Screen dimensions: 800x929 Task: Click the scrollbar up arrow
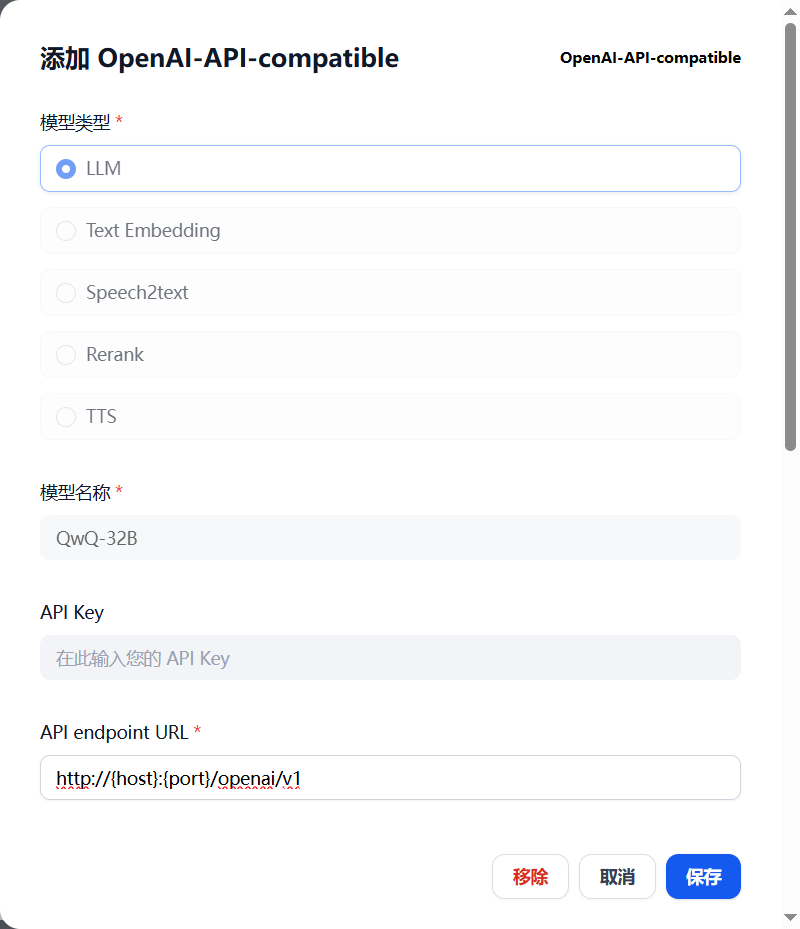(x=791, y=12)
